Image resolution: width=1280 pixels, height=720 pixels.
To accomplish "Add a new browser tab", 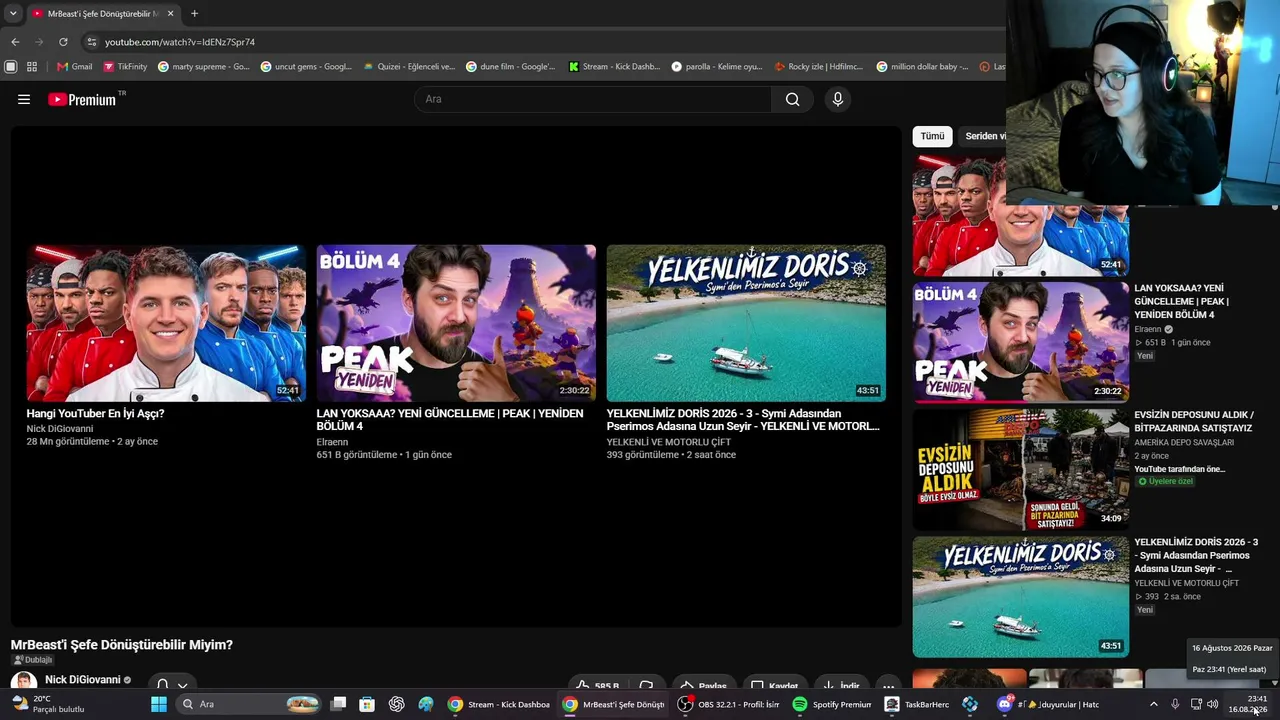I will click(x=194, y=14).
